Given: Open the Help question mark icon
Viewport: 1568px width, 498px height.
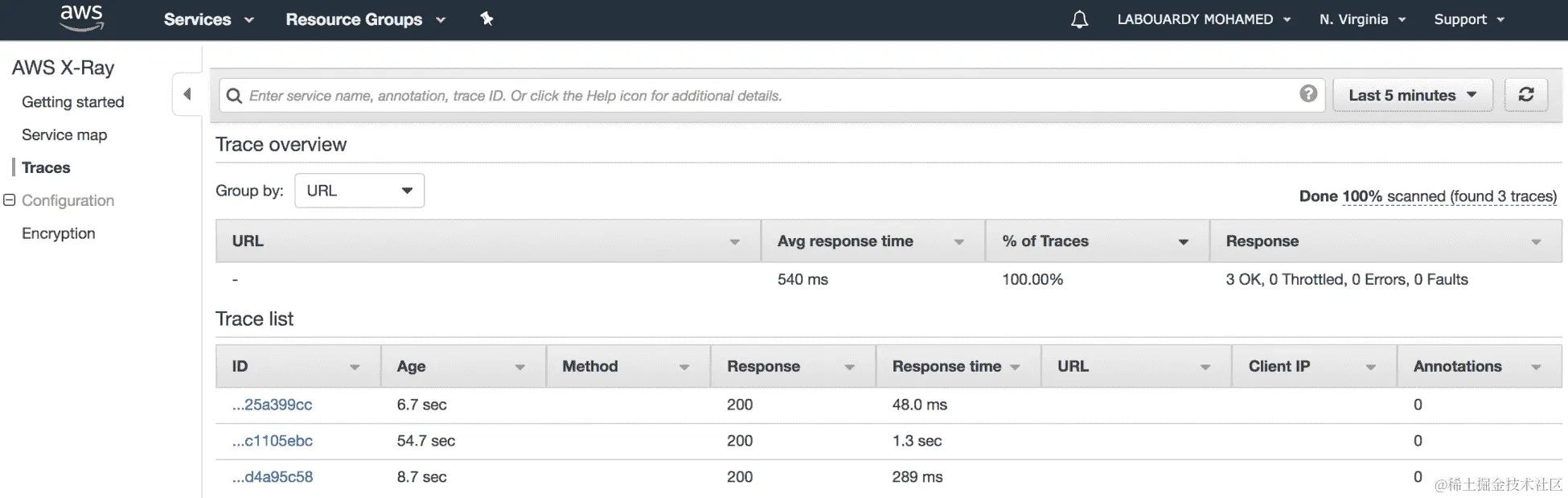Looking at the screenshot, I should pyautogui.click(x=1308, y=94).
